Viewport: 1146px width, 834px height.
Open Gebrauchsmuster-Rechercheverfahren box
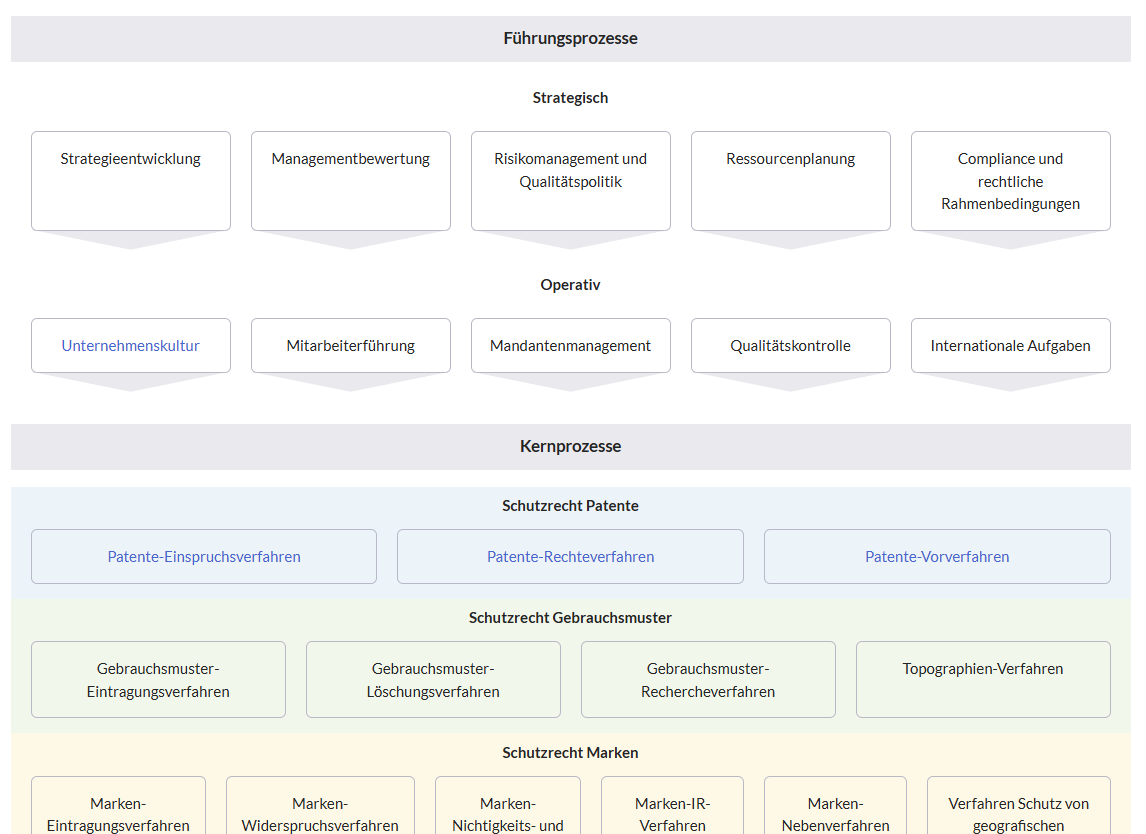point(708,680)
